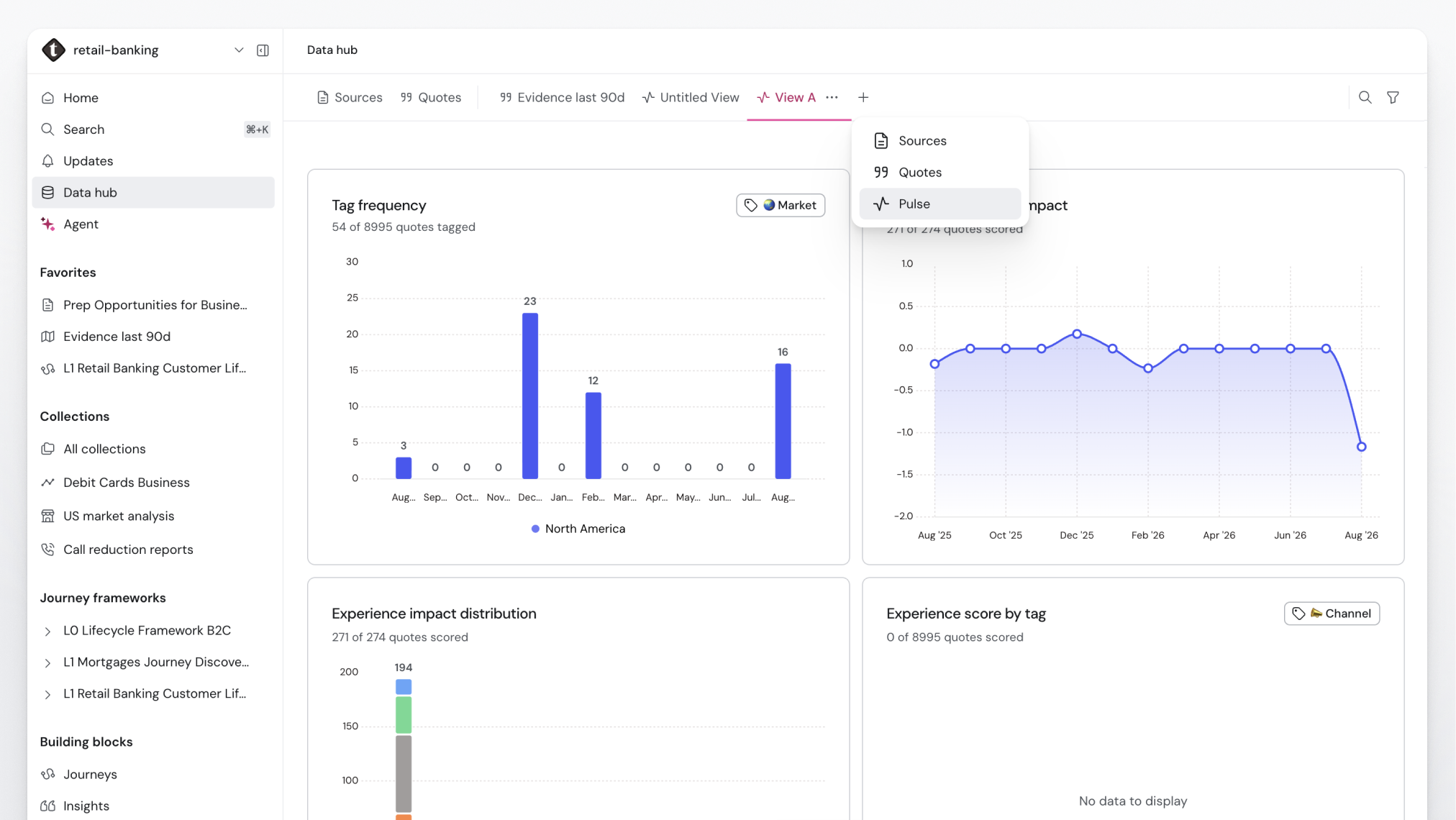Go to Home in sidebar
This screenshot has width=1456, height=820.
point(153,98)
